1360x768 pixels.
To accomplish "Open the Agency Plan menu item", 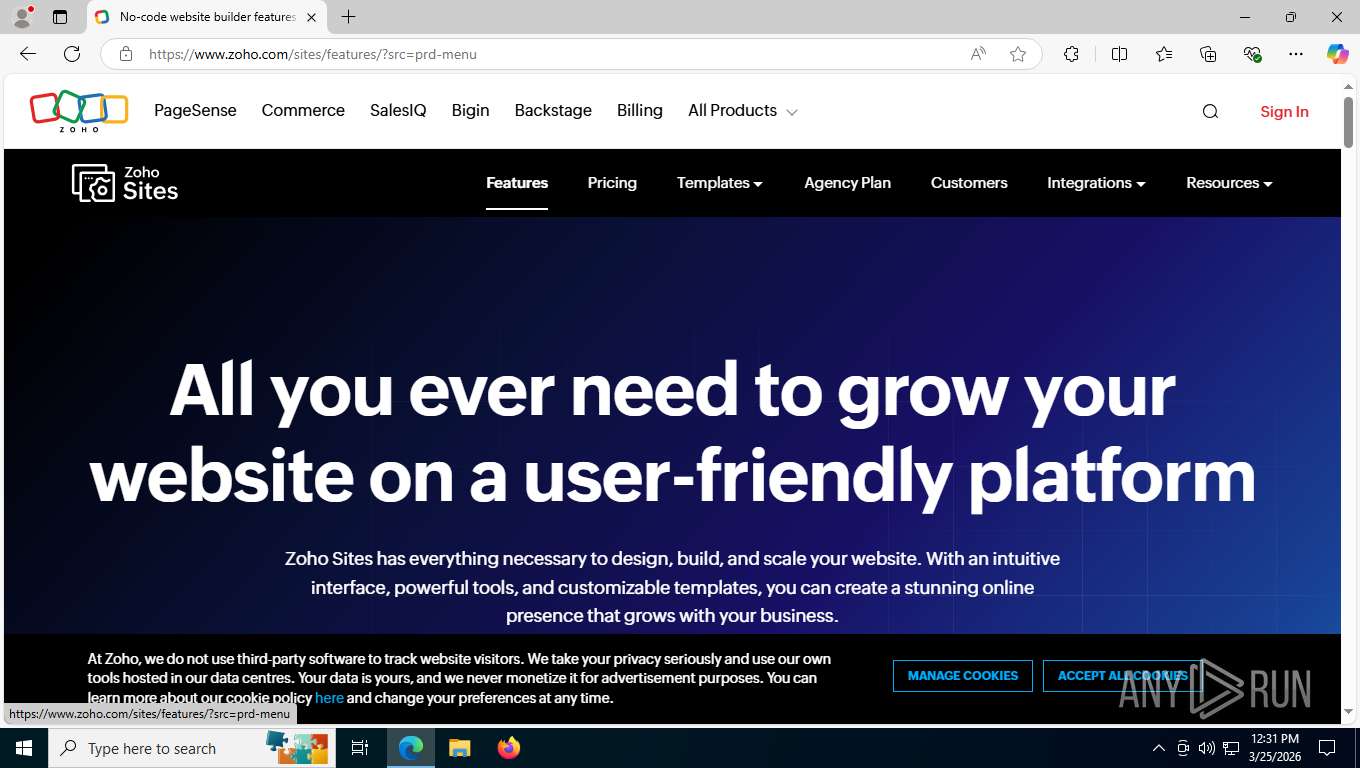I will pos(847,183).
